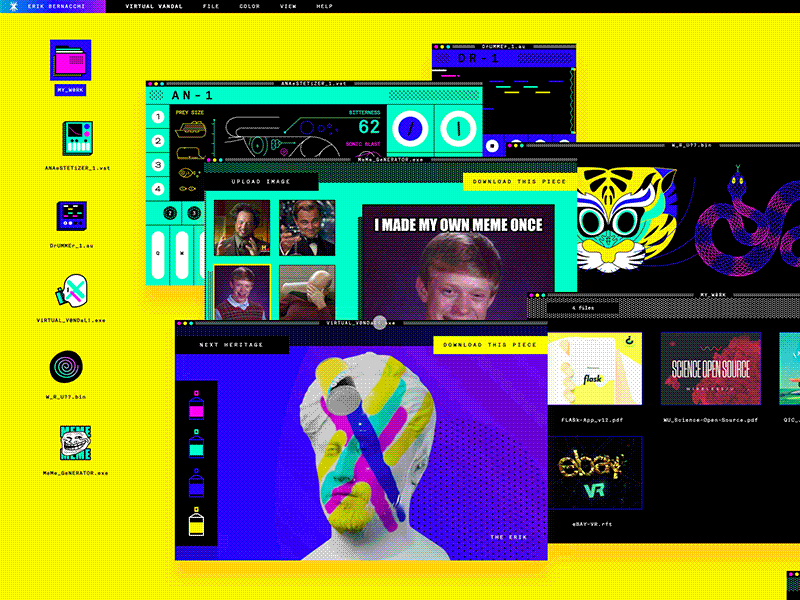Open the eBAY-VR thumbnail
Image resolution: width=800 pixels, height=600 pixels.
click(595, 472)
